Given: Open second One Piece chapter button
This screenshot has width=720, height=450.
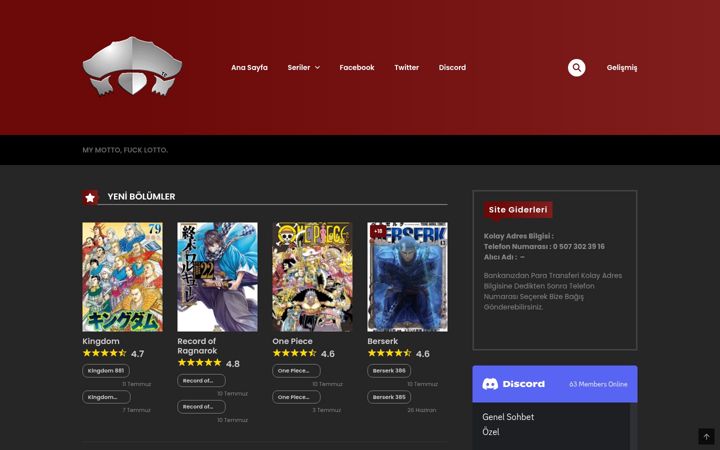Looking at the screenshot, I should (x=297, y=397).
